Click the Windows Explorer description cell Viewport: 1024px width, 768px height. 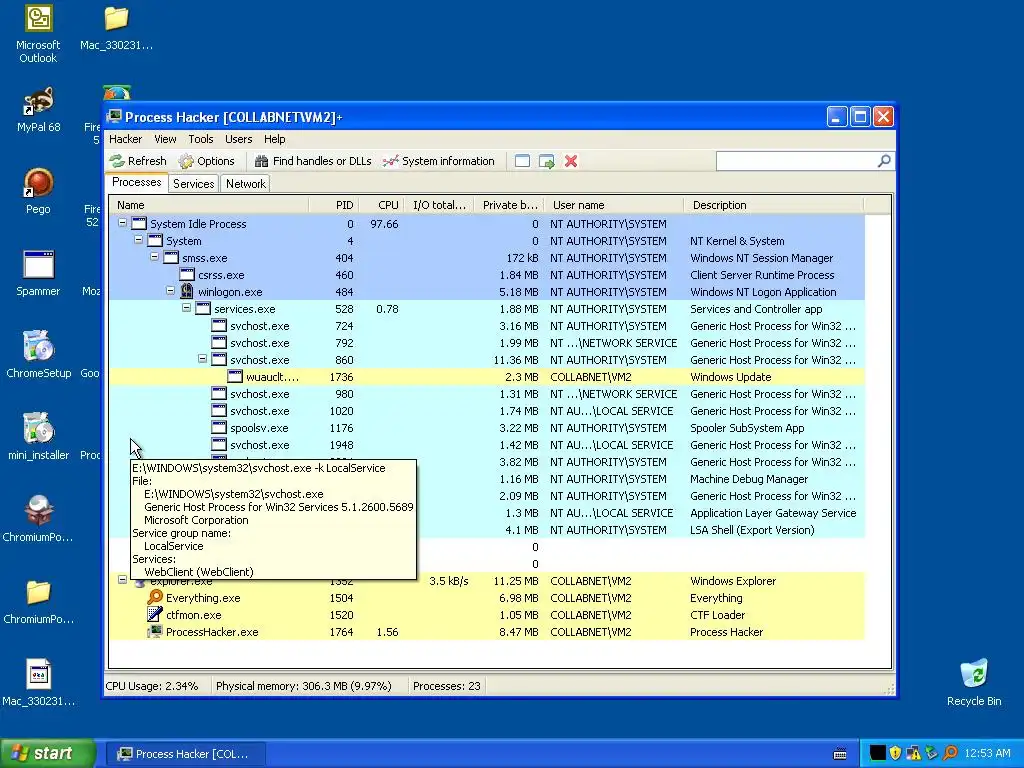point(733,581)
